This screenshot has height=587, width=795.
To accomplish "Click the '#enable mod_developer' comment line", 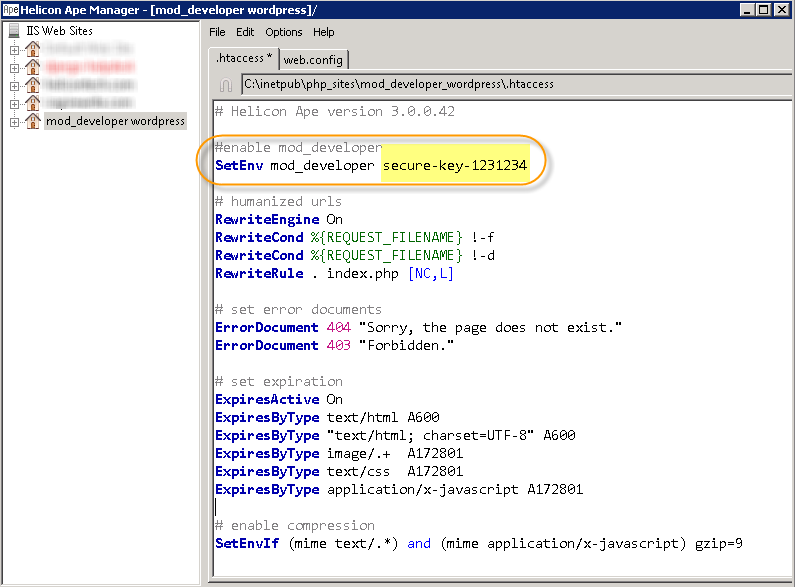I will pos(298,148).
